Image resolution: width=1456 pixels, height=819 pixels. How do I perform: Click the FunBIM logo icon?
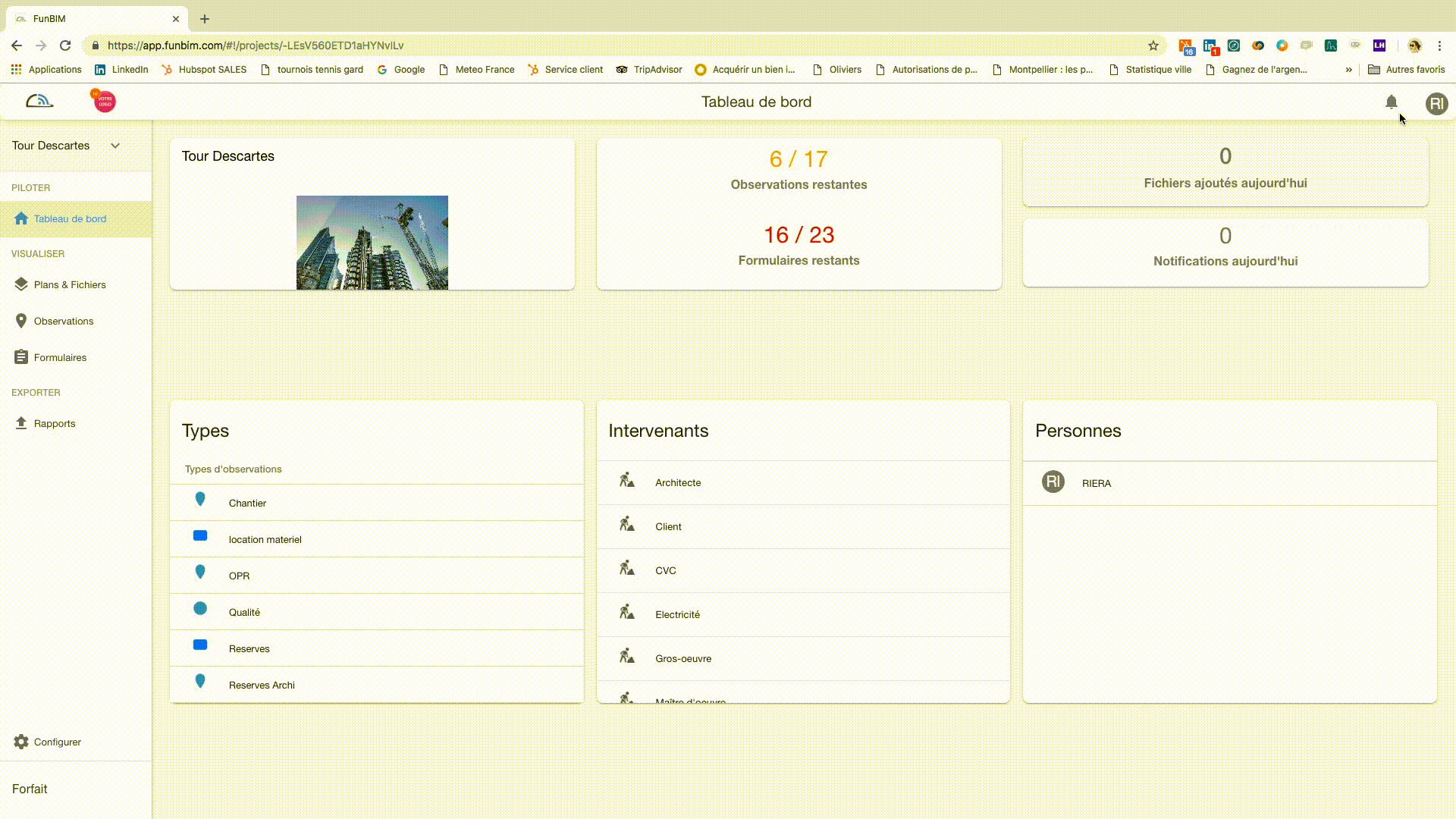39,101
